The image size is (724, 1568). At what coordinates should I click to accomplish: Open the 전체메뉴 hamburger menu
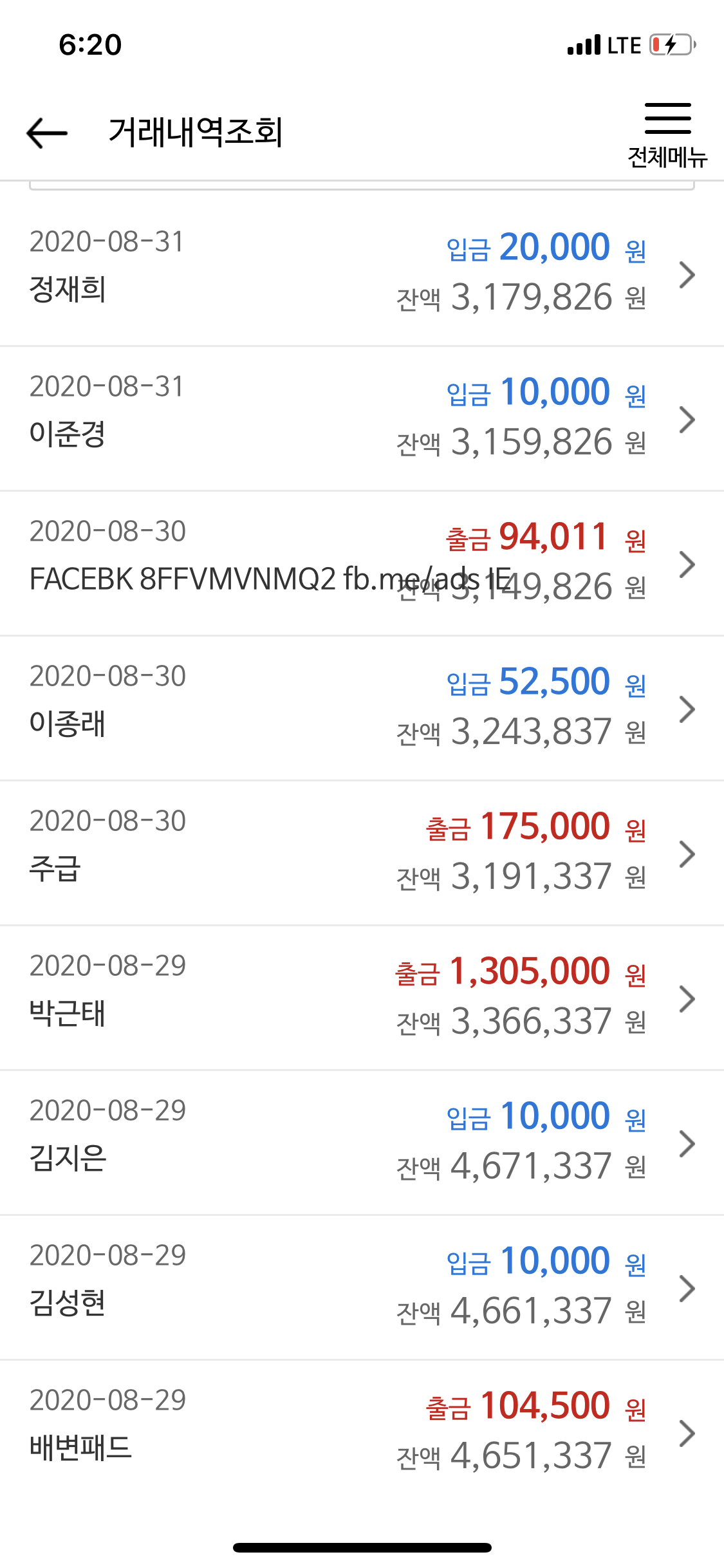click(667, 135)
